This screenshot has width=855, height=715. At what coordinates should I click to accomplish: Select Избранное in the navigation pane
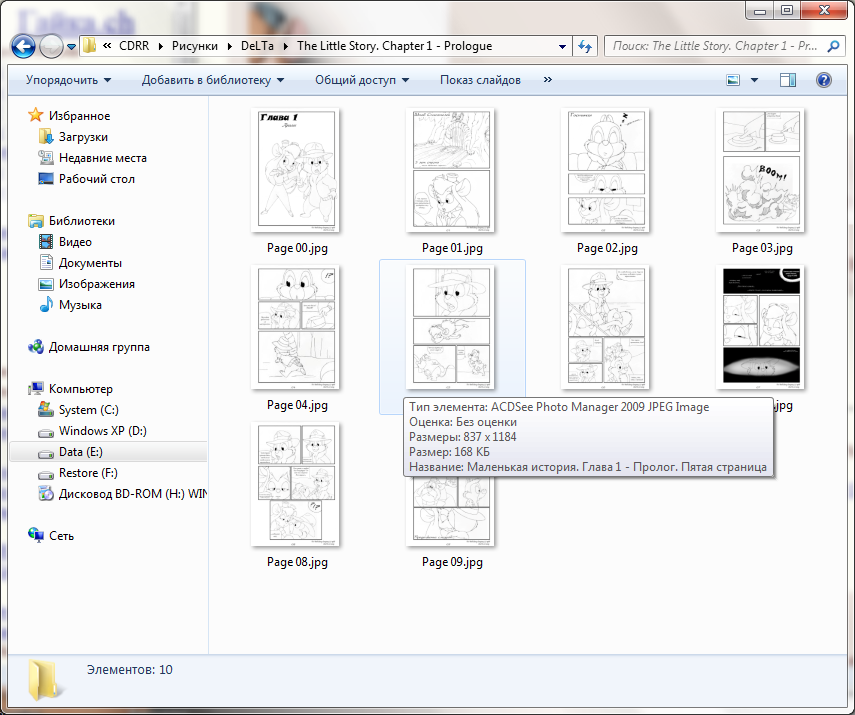point(79,116)
